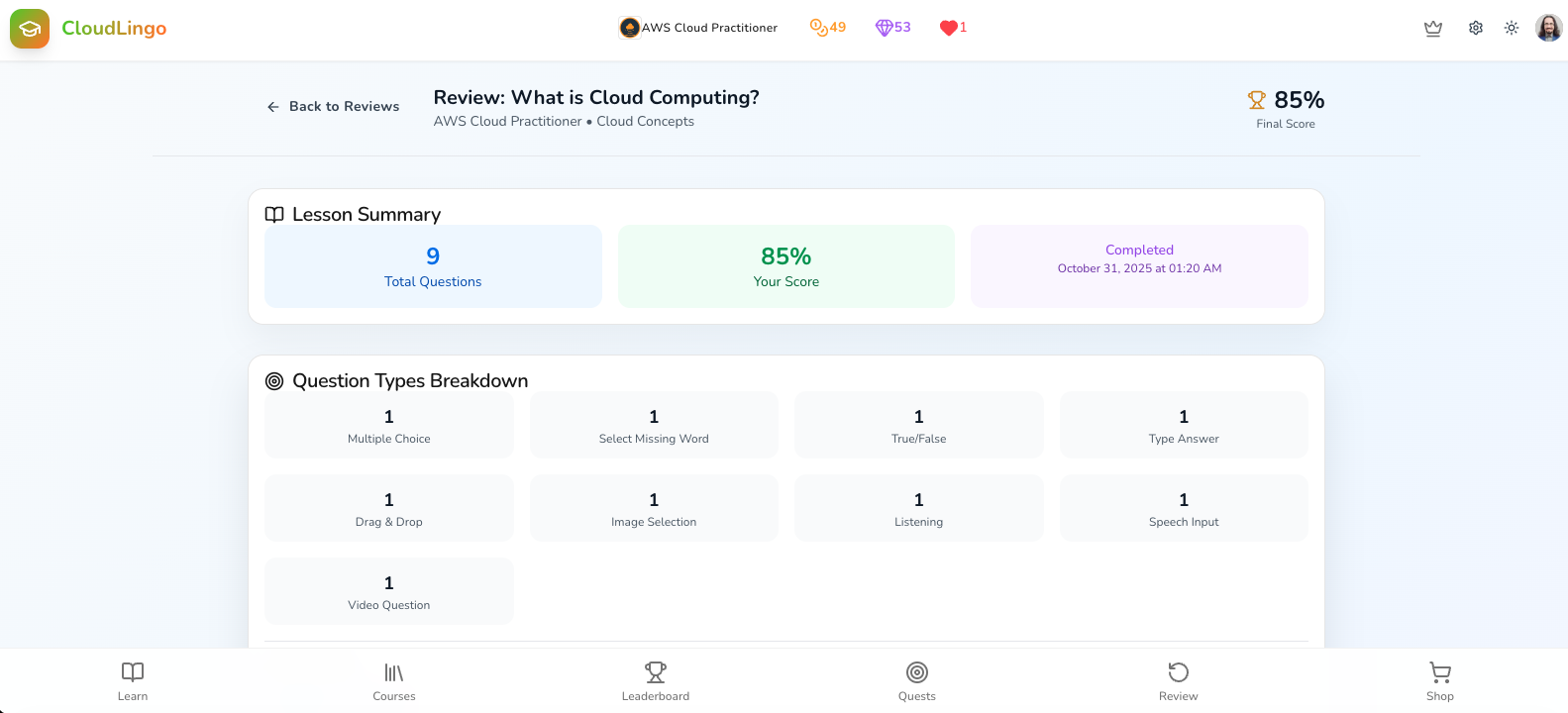This screenshot has width=1568, height=713.
Task: Go back via Back to Reviews
Action: [333, 106]
